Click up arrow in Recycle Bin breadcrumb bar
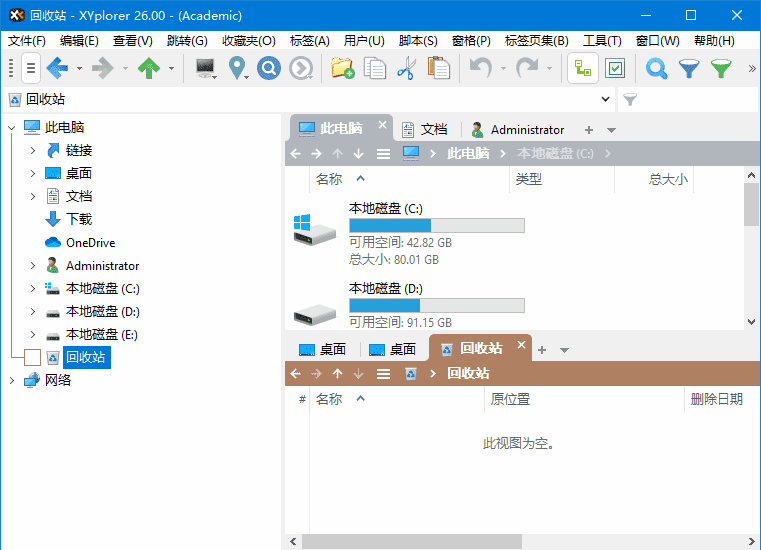 pos(337,373)
